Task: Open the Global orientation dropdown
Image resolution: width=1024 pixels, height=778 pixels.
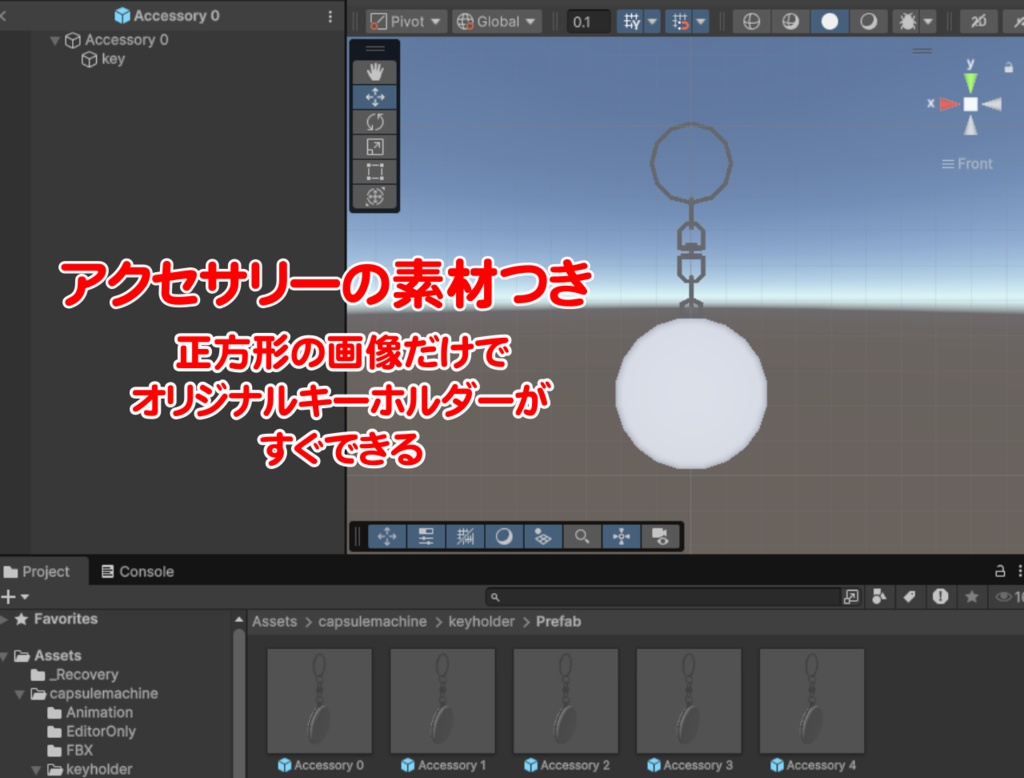Action: click(496, 20)
